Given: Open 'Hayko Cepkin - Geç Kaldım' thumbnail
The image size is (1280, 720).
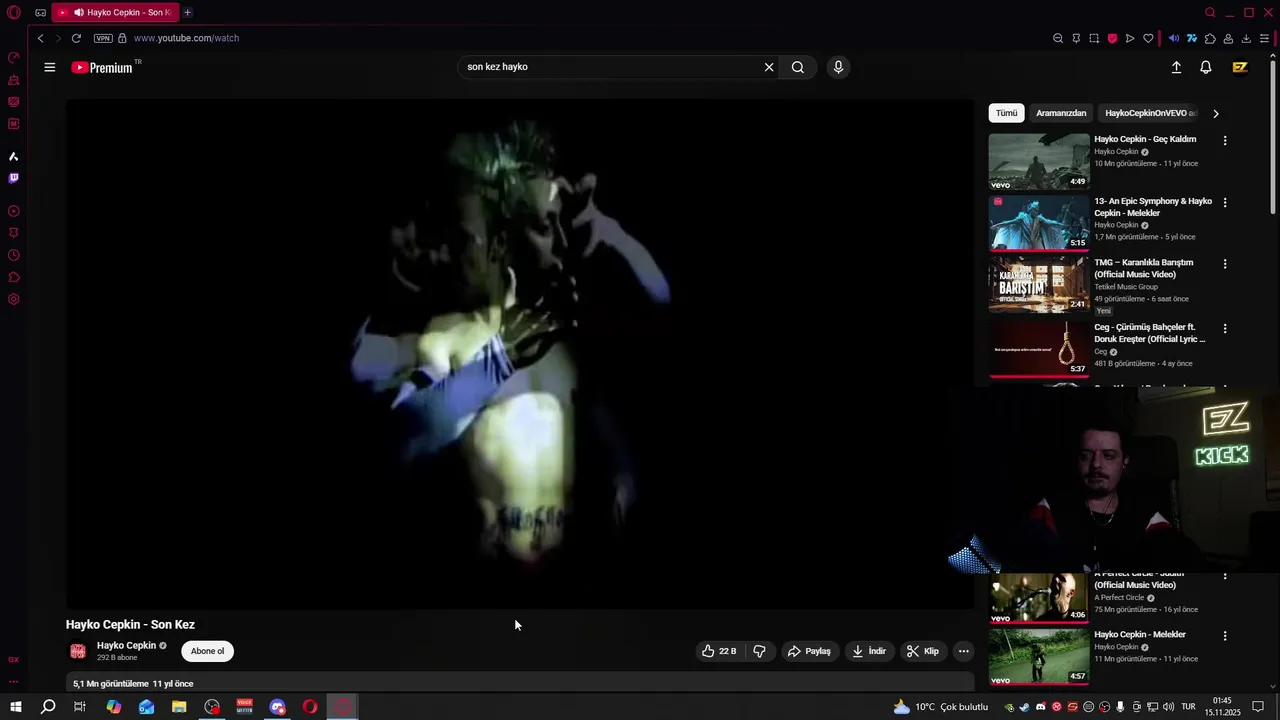Looking at the screenshot, I should (1039, 161).
